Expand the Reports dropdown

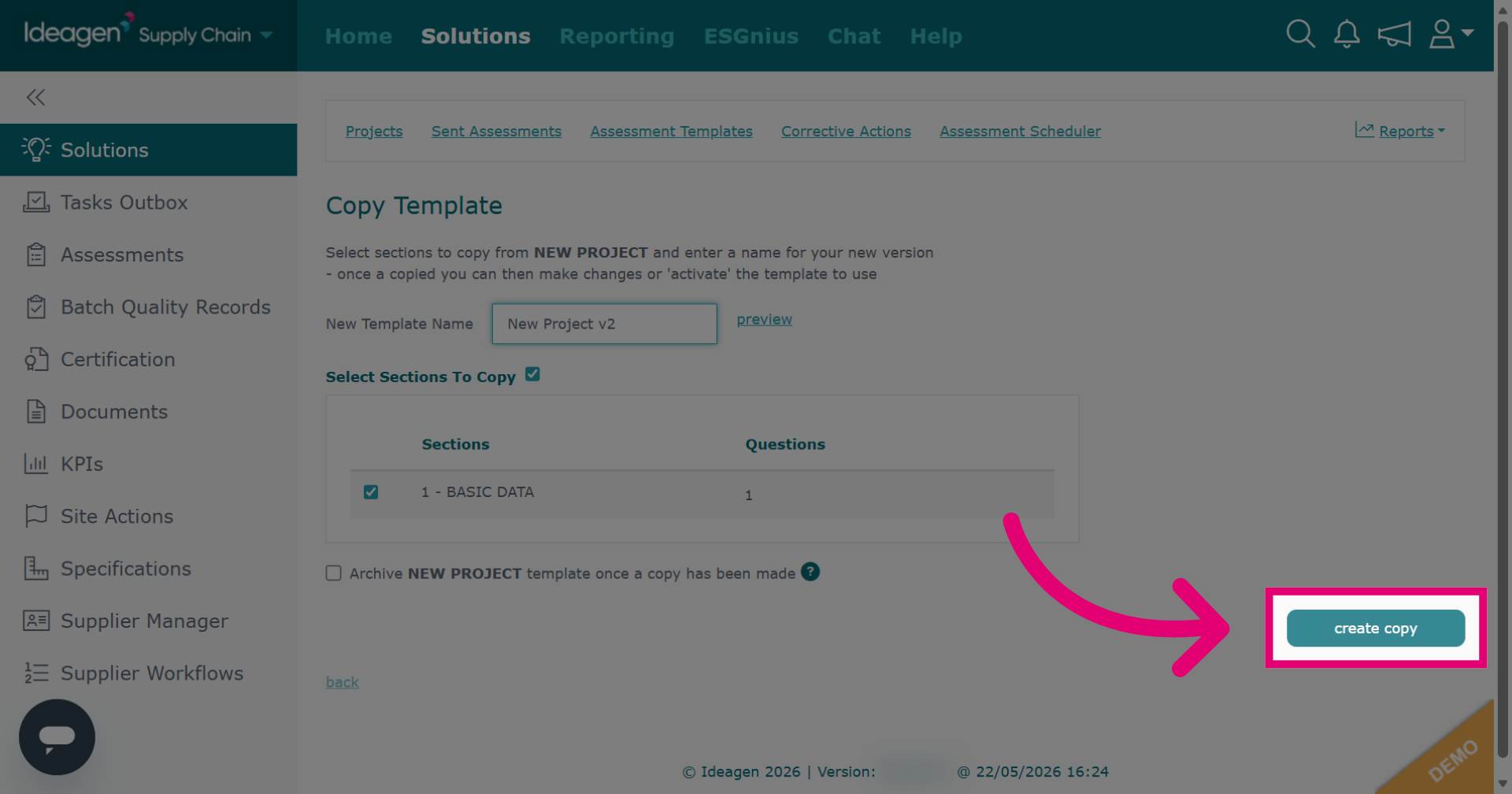(1411, 131)
